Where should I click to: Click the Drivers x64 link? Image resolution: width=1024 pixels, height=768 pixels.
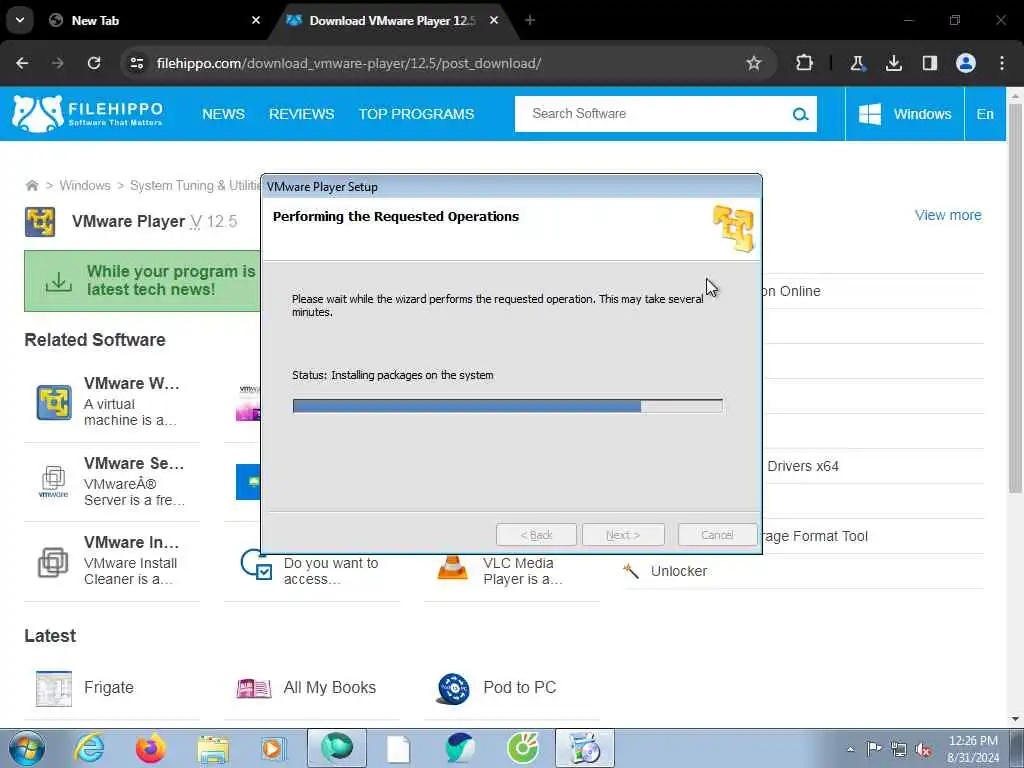[x=803, y=466]
